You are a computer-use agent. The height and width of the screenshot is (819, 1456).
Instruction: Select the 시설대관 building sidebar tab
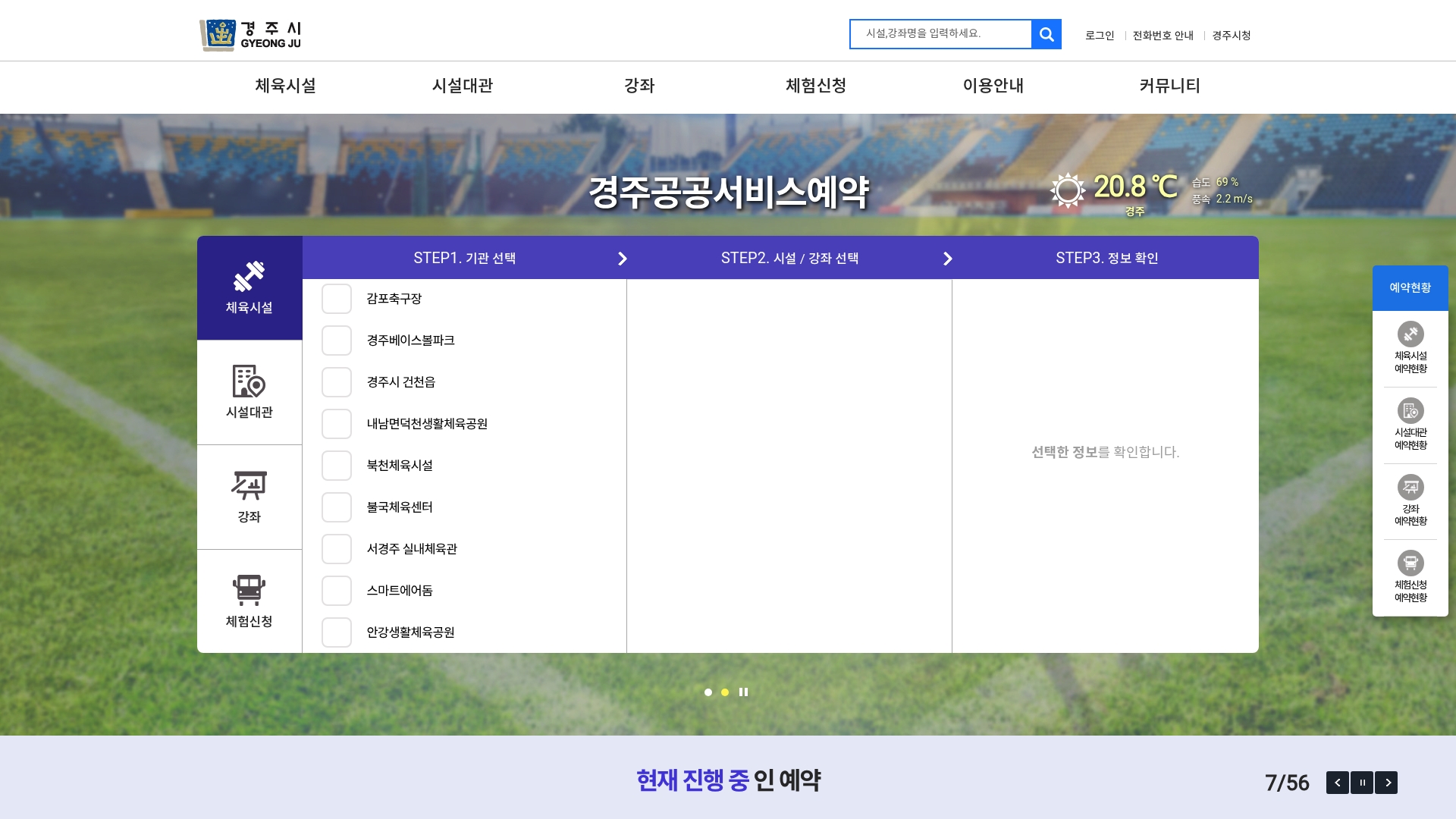pyautogui.click(x=249, y=392)
